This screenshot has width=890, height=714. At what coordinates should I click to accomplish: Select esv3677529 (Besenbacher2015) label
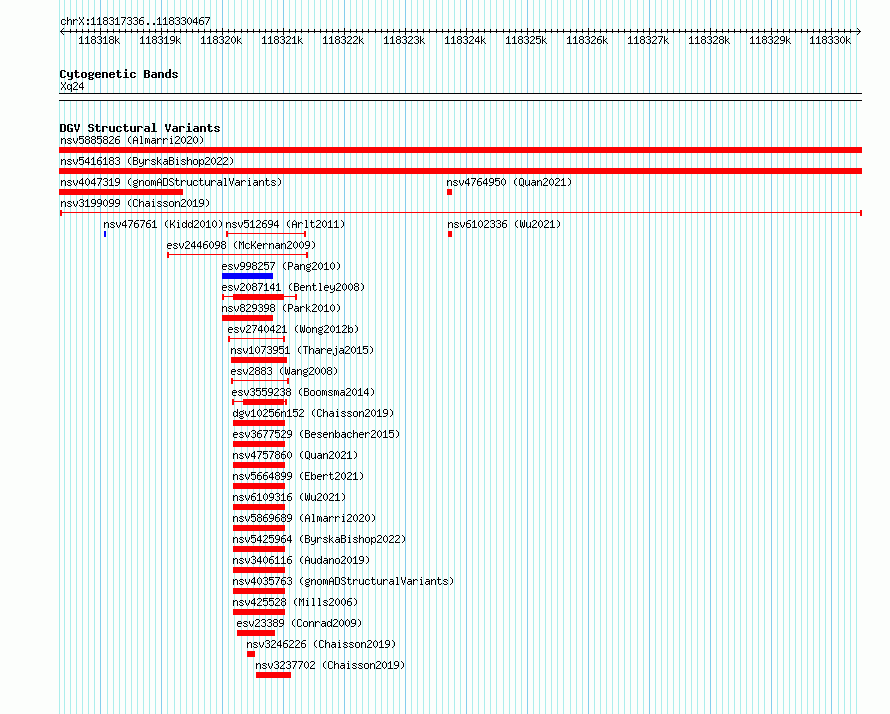pos(316,434)
